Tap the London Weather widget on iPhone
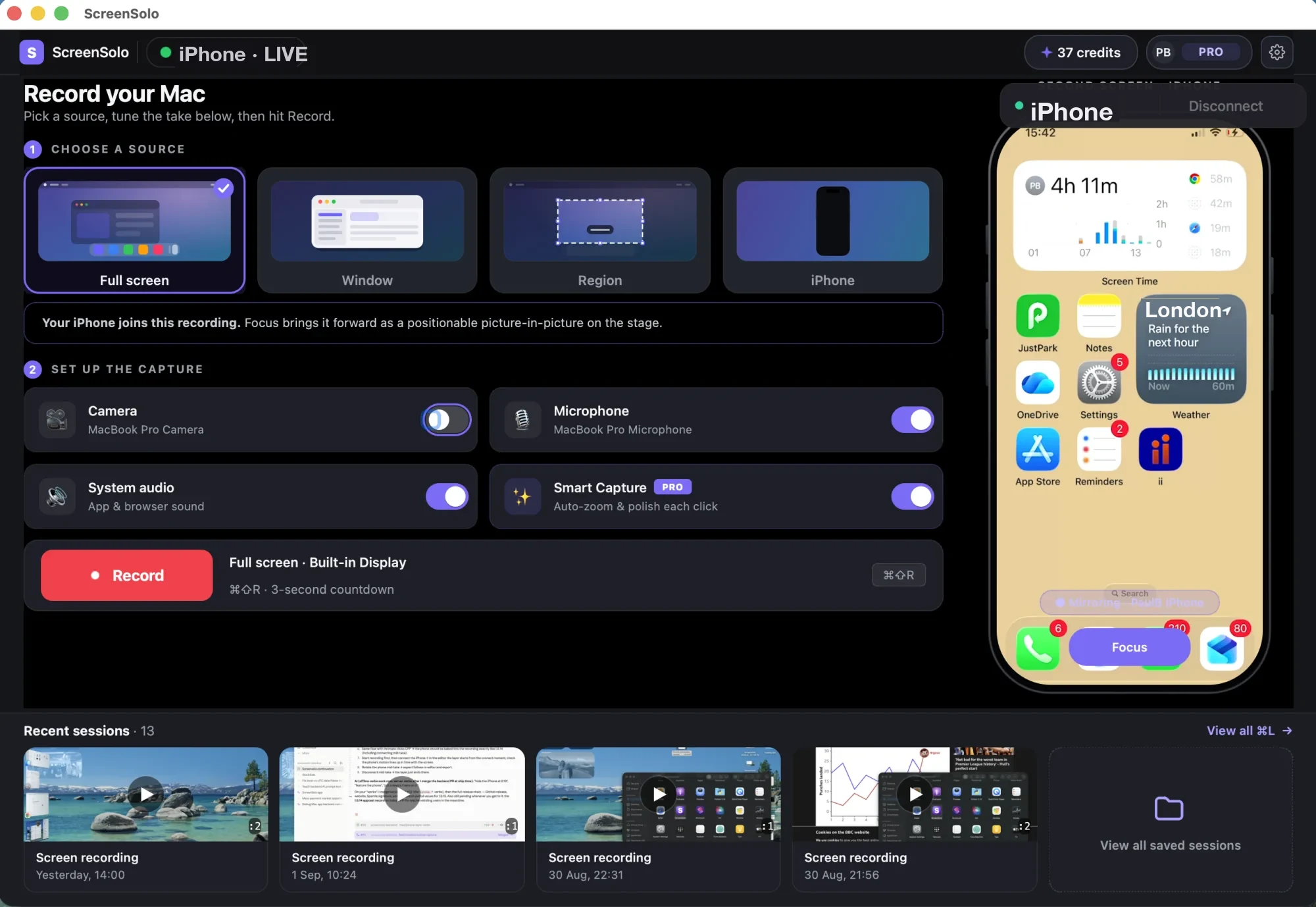The width and height of the screenshot is (1316, 907). (1191, 349)
